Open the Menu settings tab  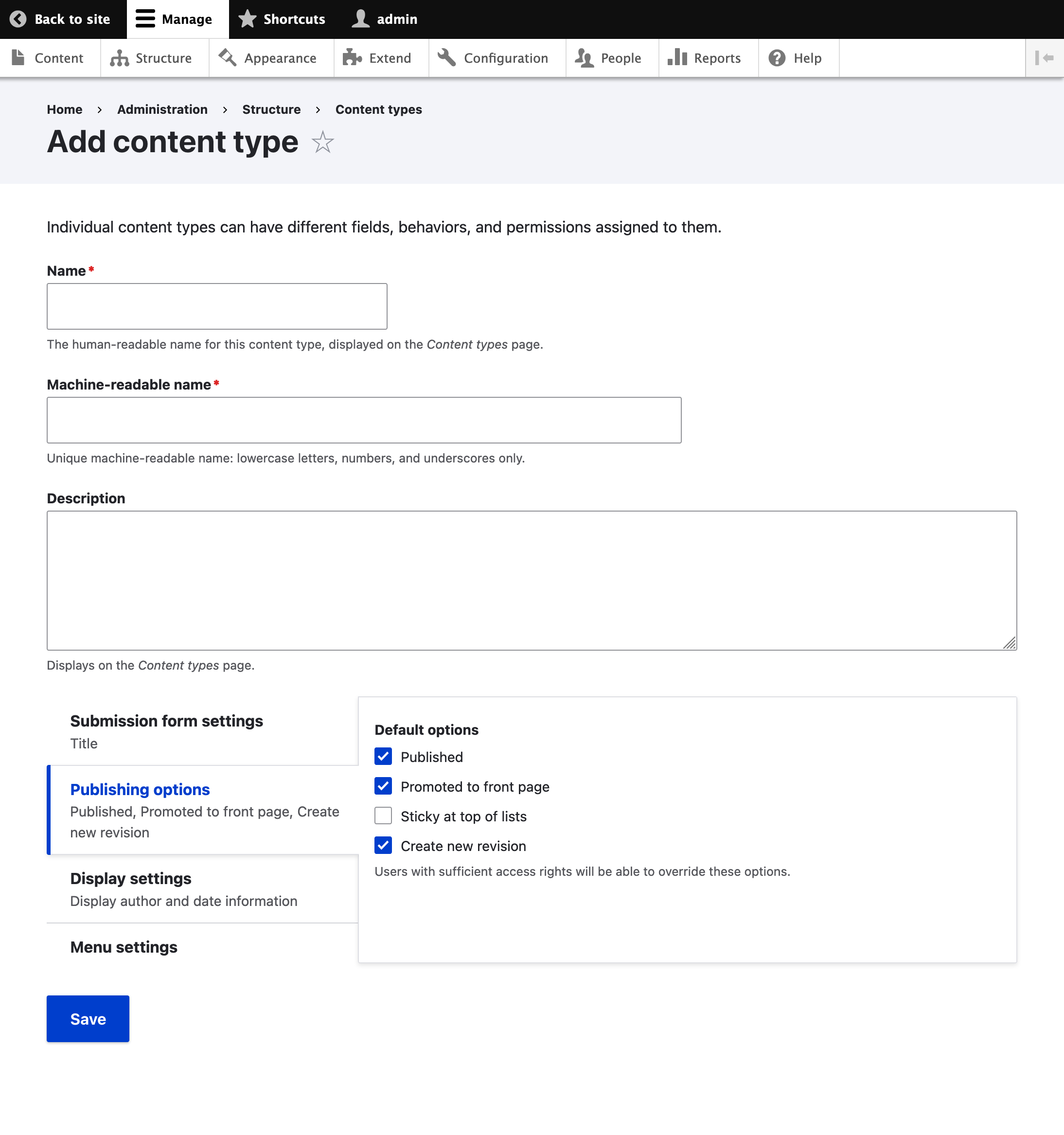pyautogui.click(x=203, y=947)
